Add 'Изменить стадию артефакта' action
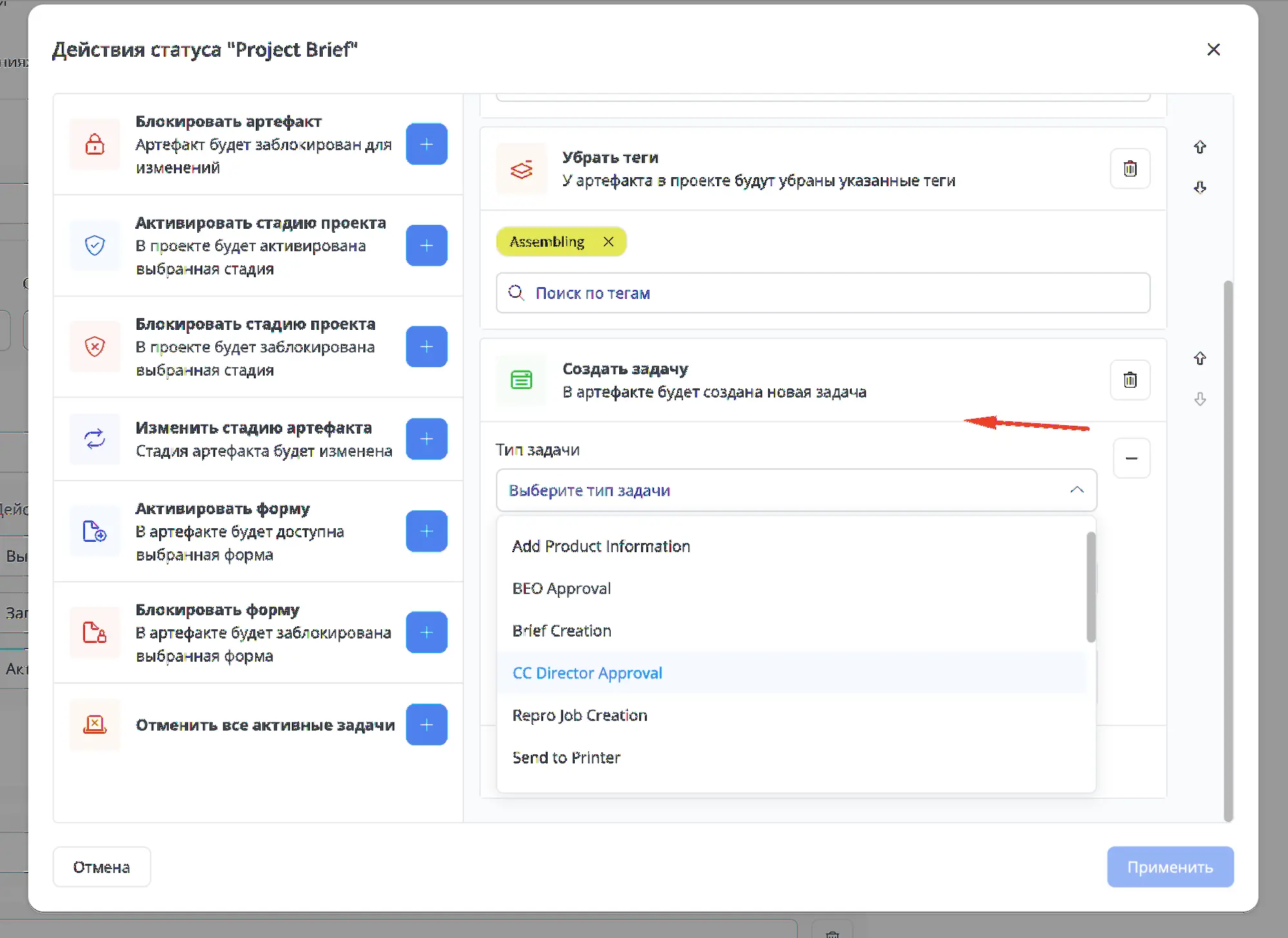The height and width of the screenshot is (938, 1288). [x=427, y=439]
